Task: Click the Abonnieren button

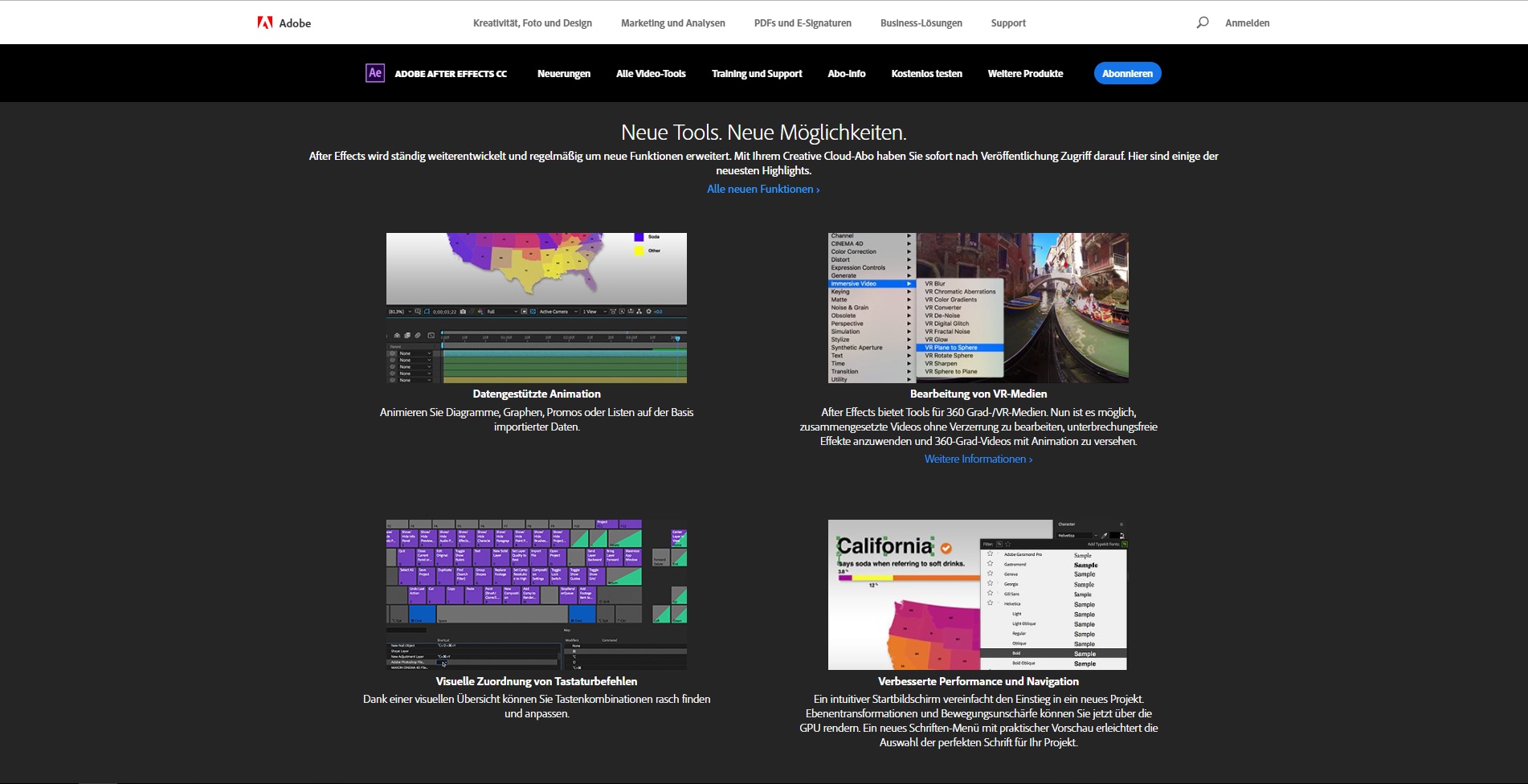Action: pos(1127,73)
